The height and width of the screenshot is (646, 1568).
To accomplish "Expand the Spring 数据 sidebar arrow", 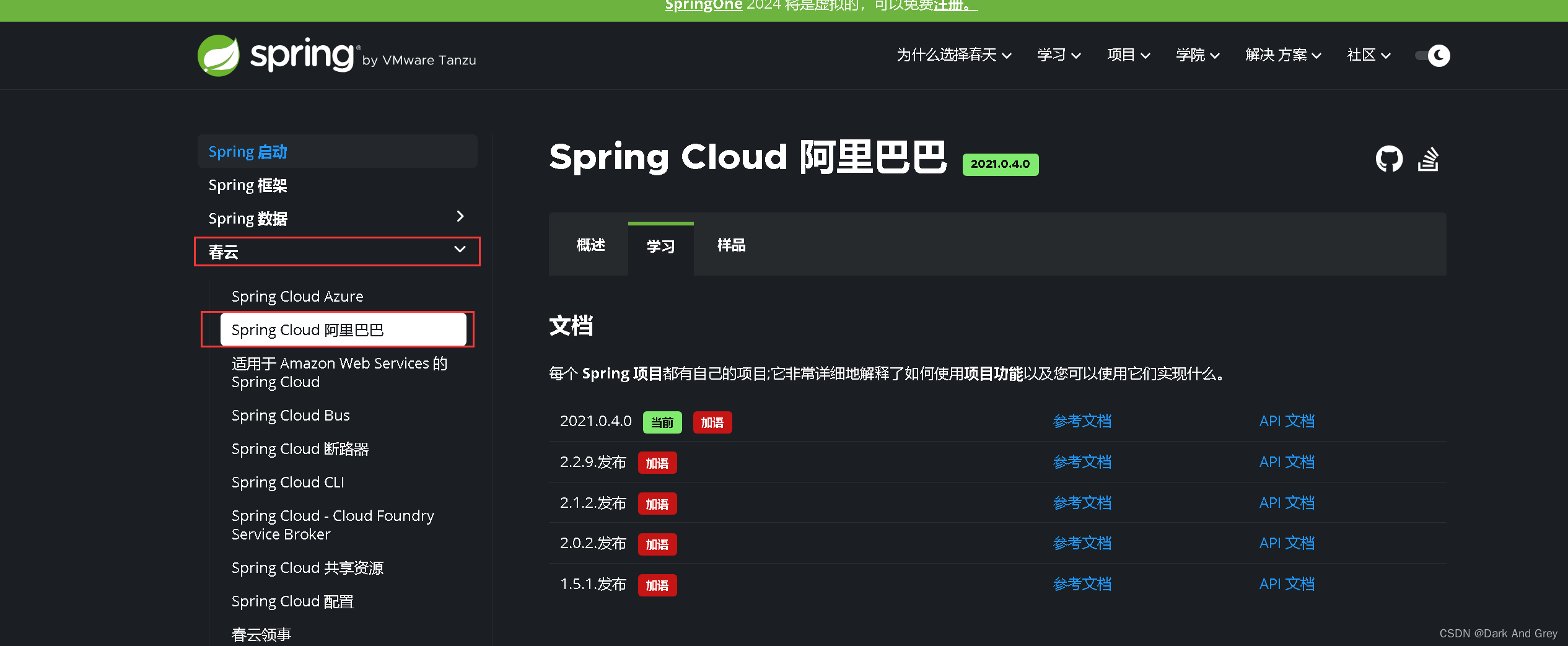I will [460, 216].
